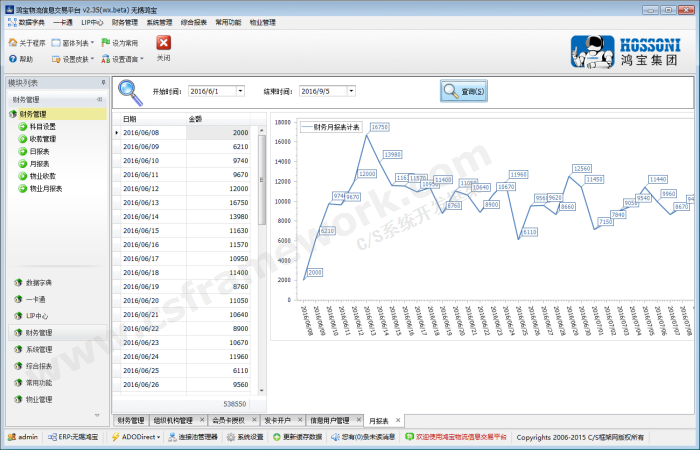Click the 关于程序 home icon
Screen dimensions: 700x450
pos(13,44)
